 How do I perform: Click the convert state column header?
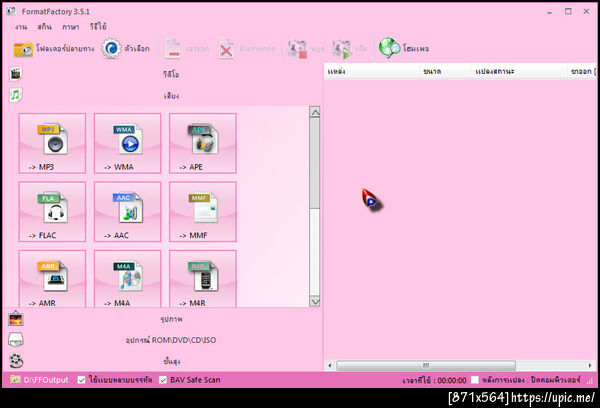coord(519,71)
